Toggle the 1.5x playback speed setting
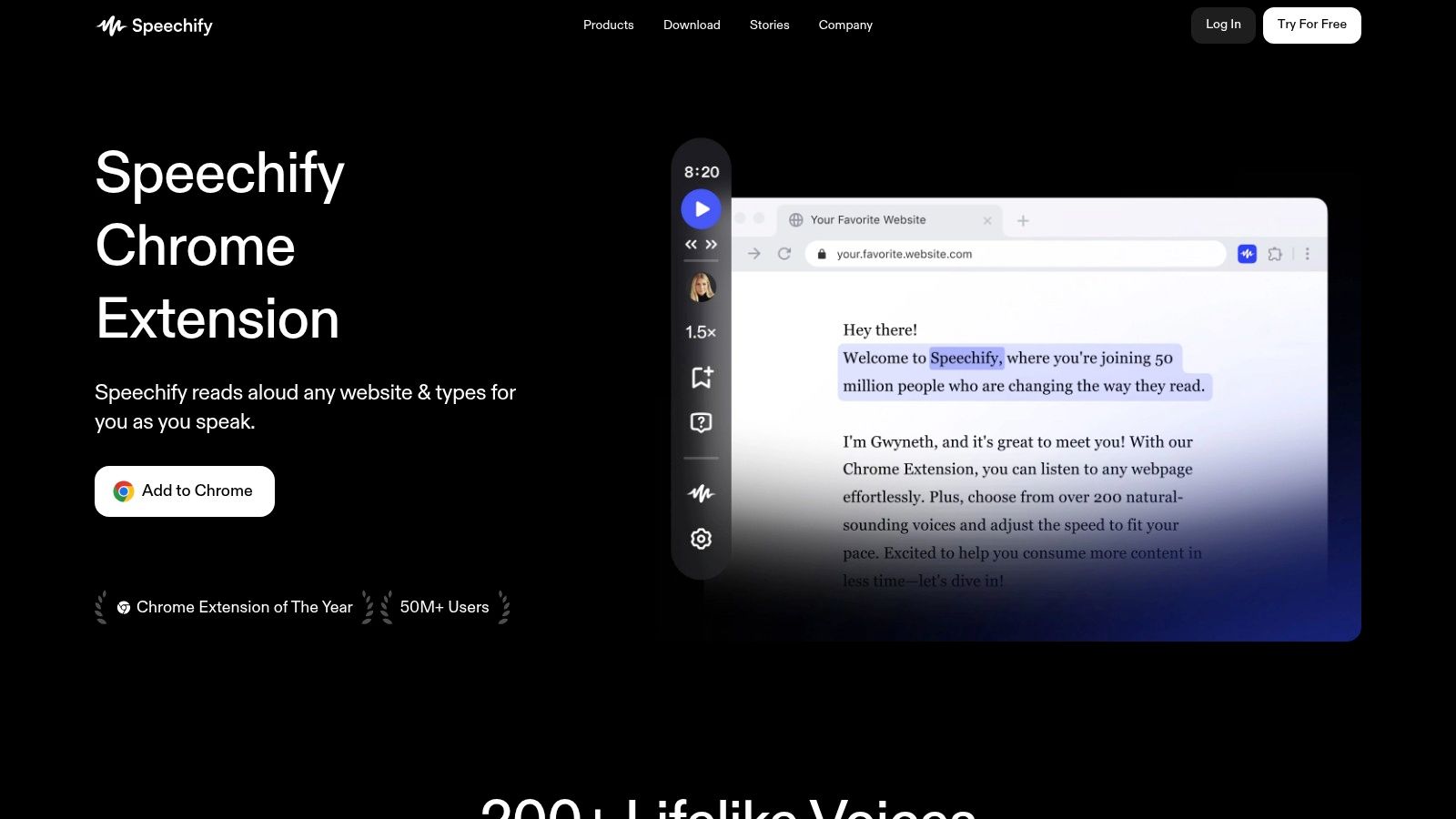This screenshot has height=819, width=1456. [700, 332]
